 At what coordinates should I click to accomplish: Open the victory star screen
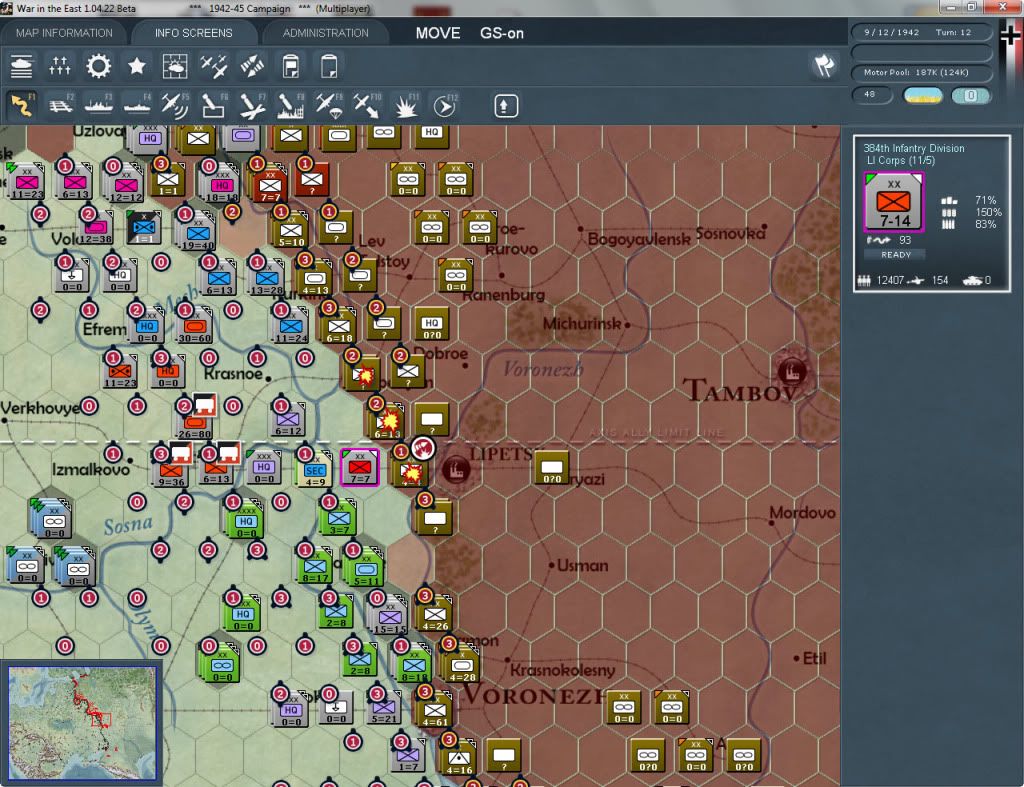[136, 66]
